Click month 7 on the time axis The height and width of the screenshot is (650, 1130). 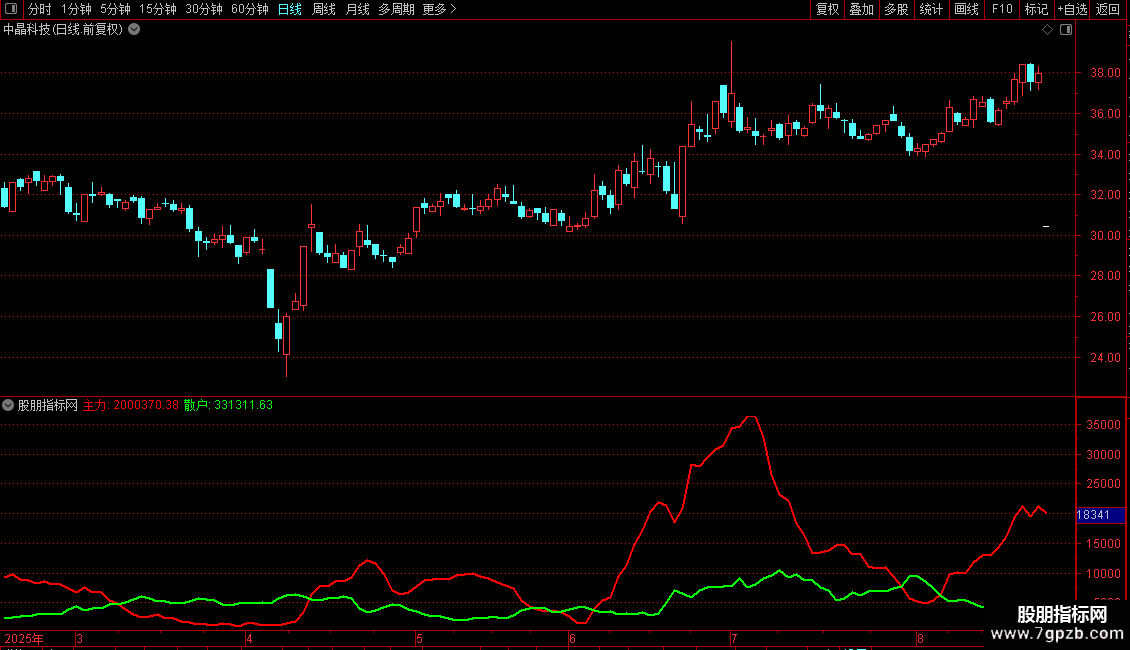pyautogui.click(x=734, y=638)
